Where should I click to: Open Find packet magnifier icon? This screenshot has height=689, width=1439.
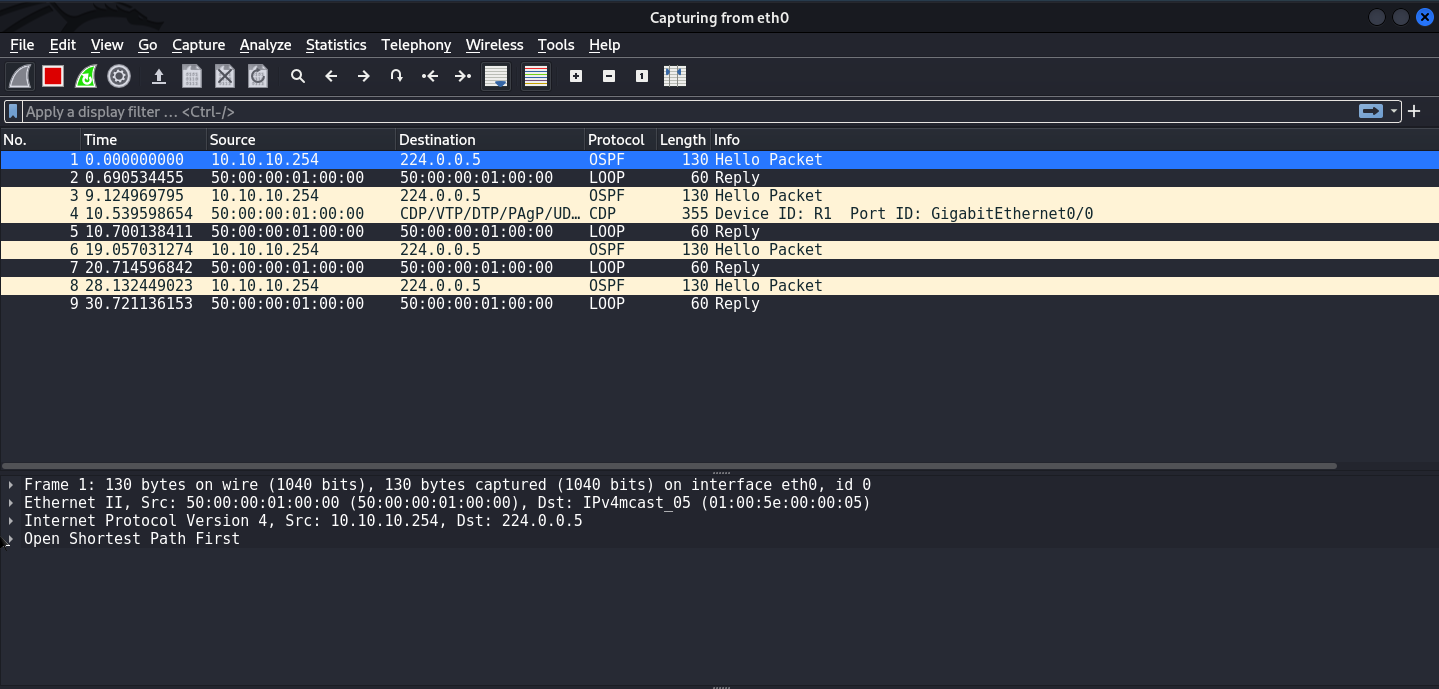297,76
